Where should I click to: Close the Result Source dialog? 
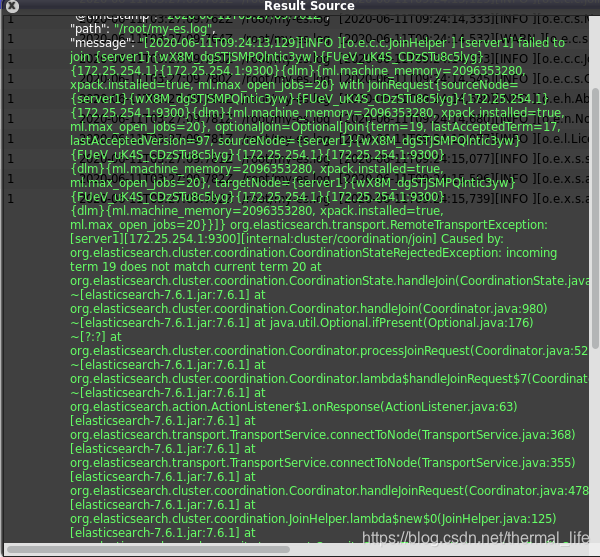point(12,5)
